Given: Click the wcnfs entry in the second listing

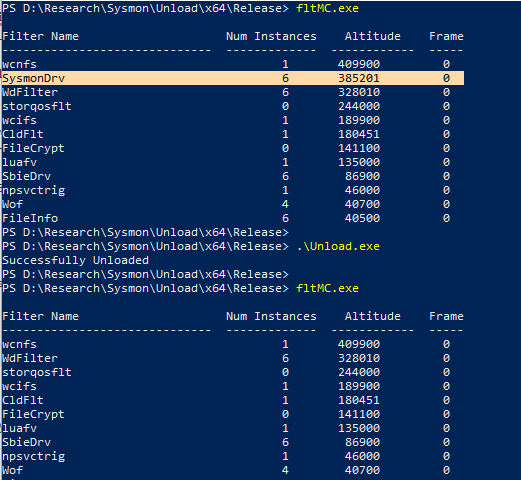Looking at the screenshot, I should coord(20,344).
